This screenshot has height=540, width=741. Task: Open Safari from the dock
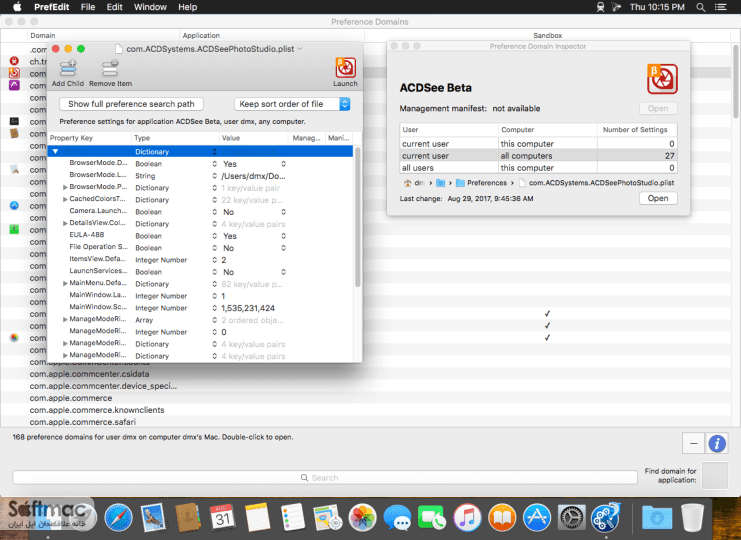click(118, 518)
